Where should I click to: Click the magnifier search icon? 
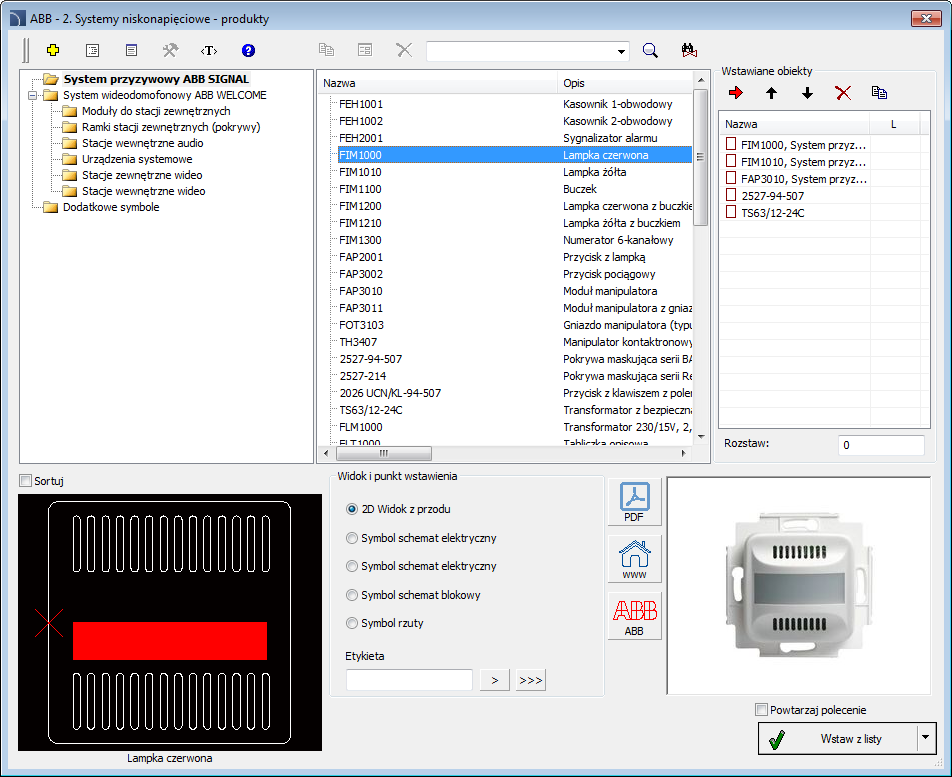(650, 51)
